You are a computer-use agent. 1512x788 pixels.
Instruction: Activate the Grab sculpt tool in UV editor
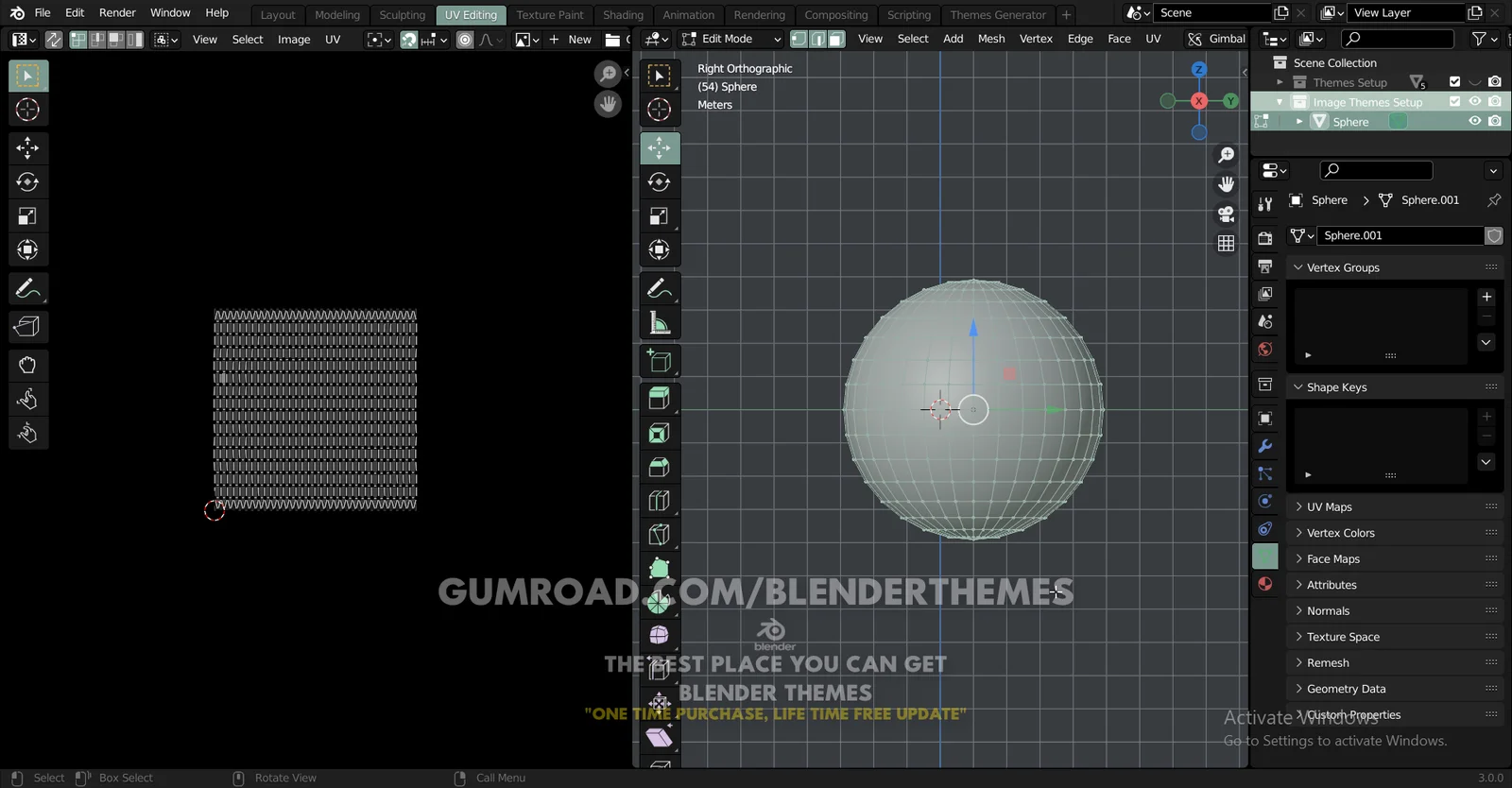[x=27, y=366]
